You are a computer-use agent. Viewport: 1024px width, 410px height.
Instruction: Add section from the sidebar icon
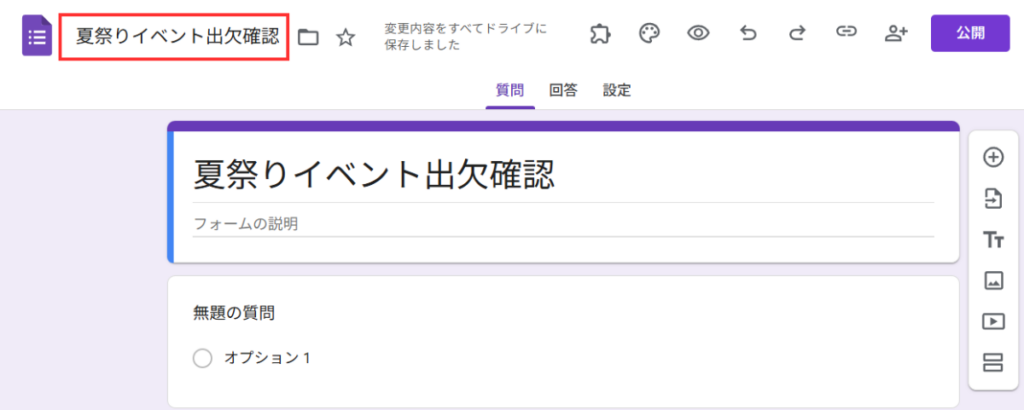(x=993, y=362)
